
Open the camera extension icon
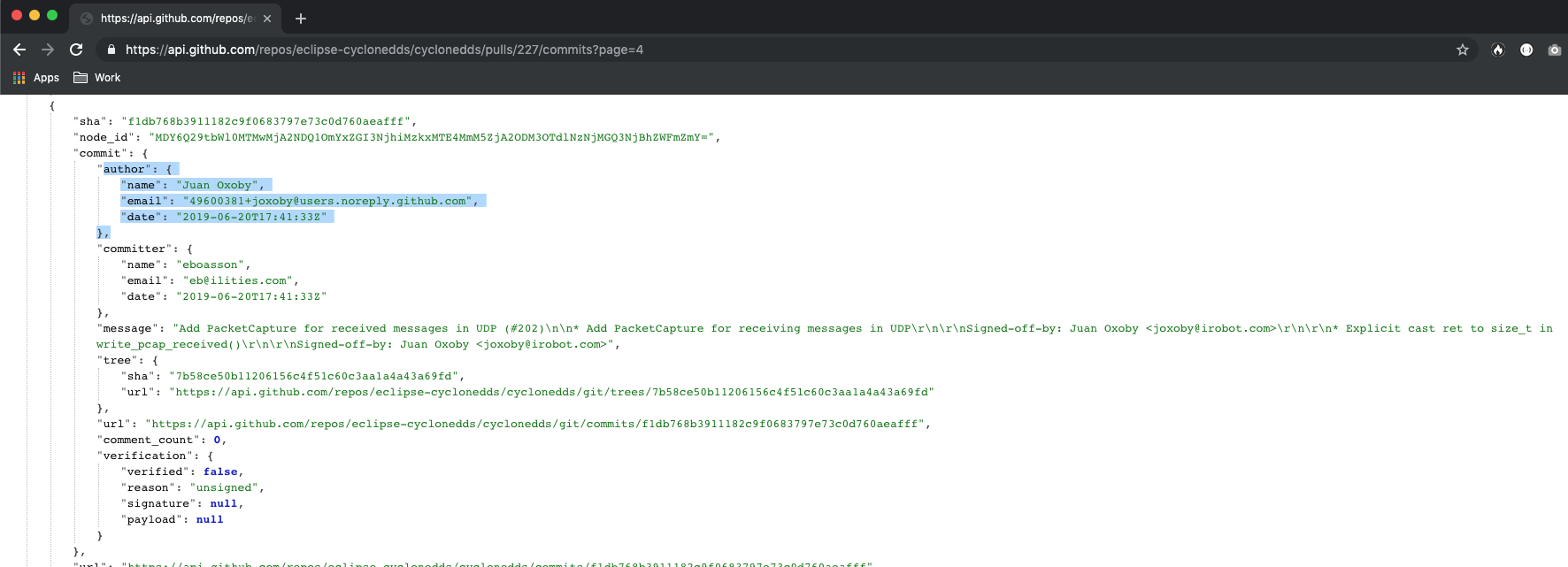coord(1555,50)
